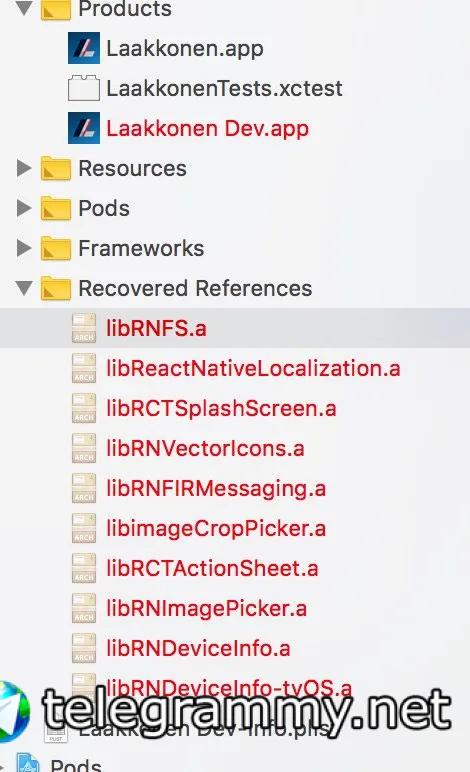Select the libRNFS.a archive icon
This screenshot has width=470, height=772.
84,328
